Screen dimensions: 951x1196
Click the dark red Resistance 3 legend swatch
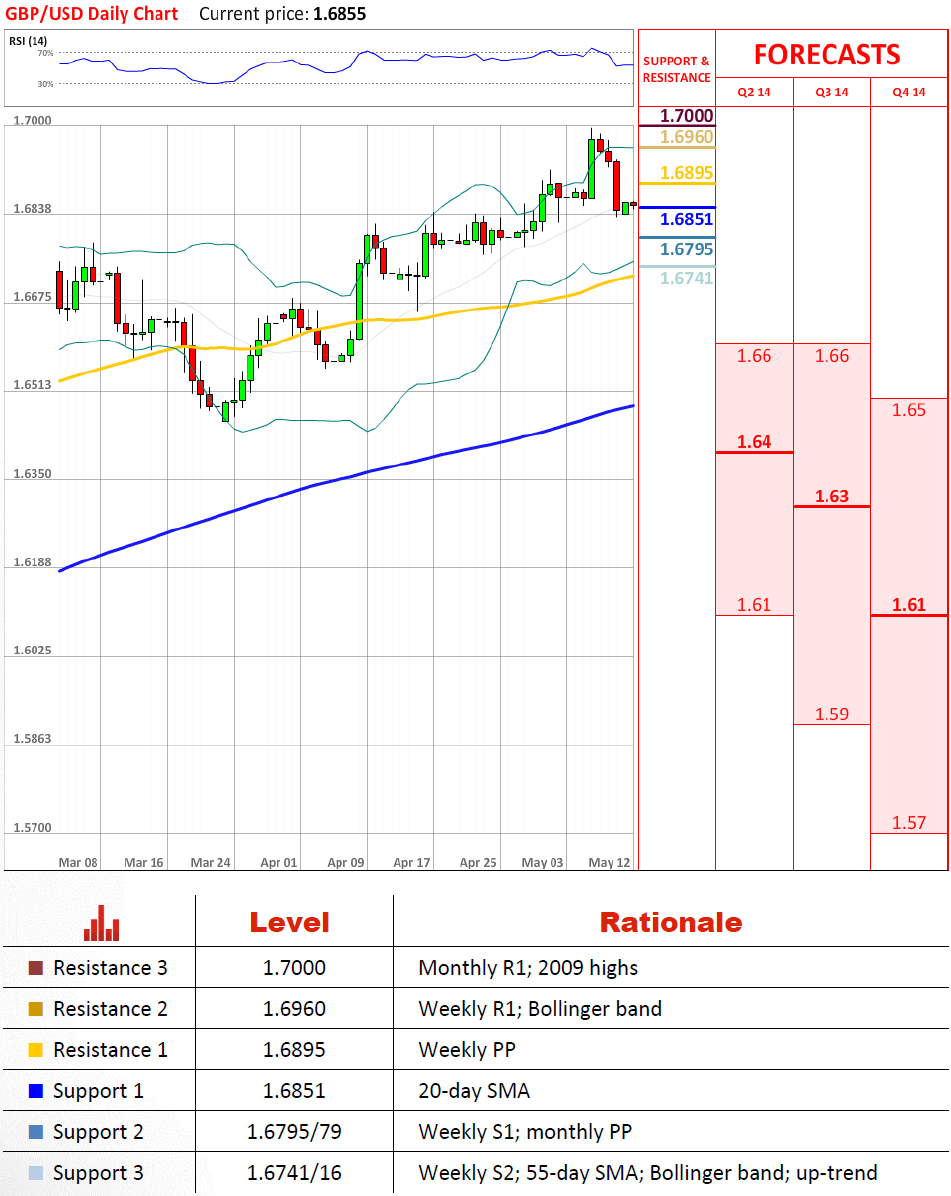tap(36, 968)
